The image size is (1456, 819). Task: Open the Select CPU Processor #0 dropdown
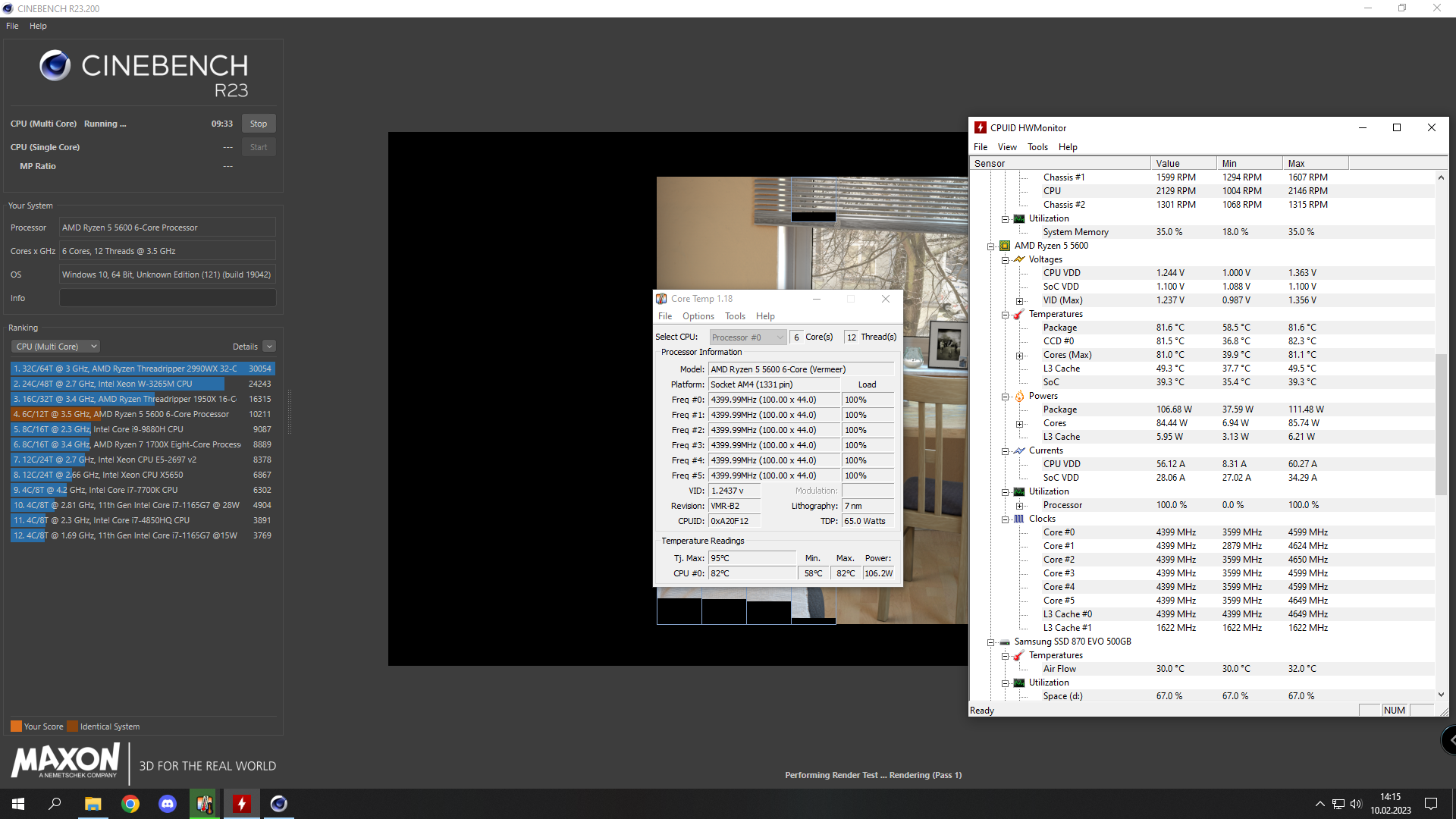click(748, 337)
